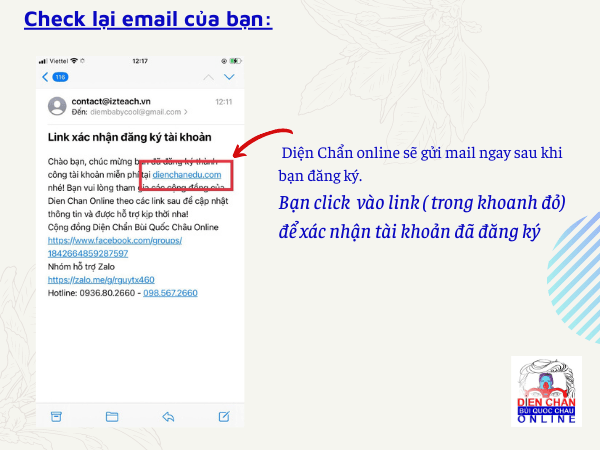Tap the sender avatar icon
The height and width of the screenshot is (450, 600).
click(x=57, y=106)
